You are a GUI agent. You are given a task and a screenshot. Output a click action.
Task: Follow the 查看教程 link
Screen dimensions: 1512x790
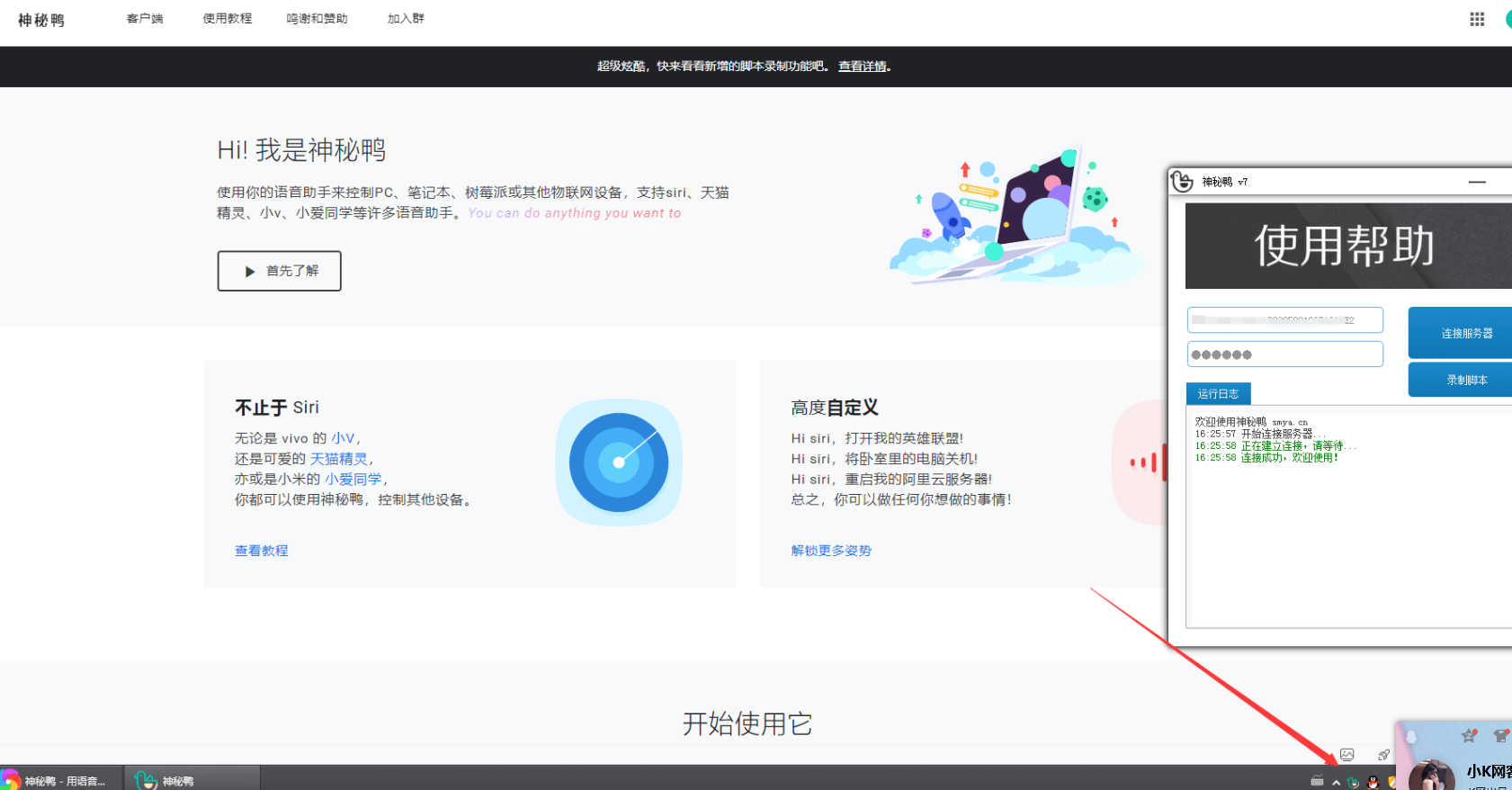point(262,551)
